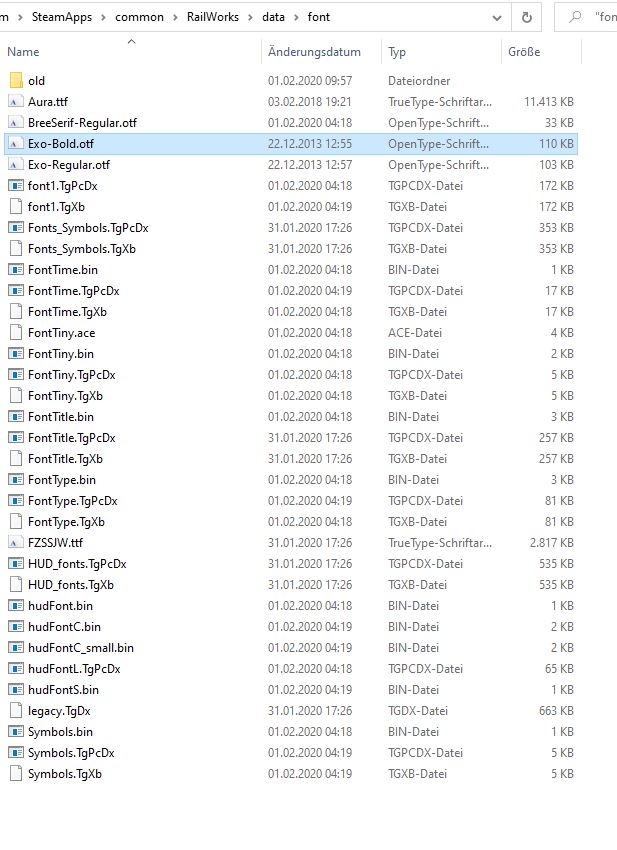Select the file name FontType.TgXb
The width and height of the screenshot is (617, 850).
[66, 522]
